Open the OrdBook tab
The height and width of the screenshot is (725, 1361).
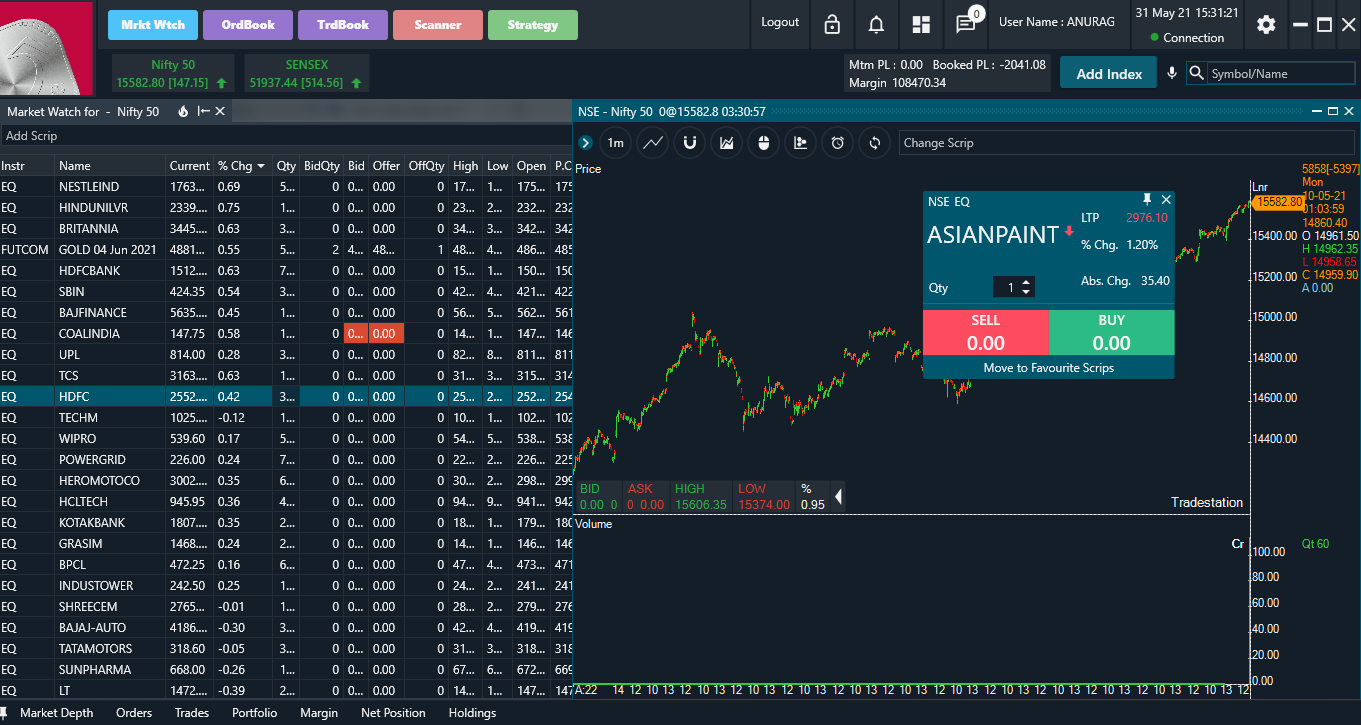247,25
